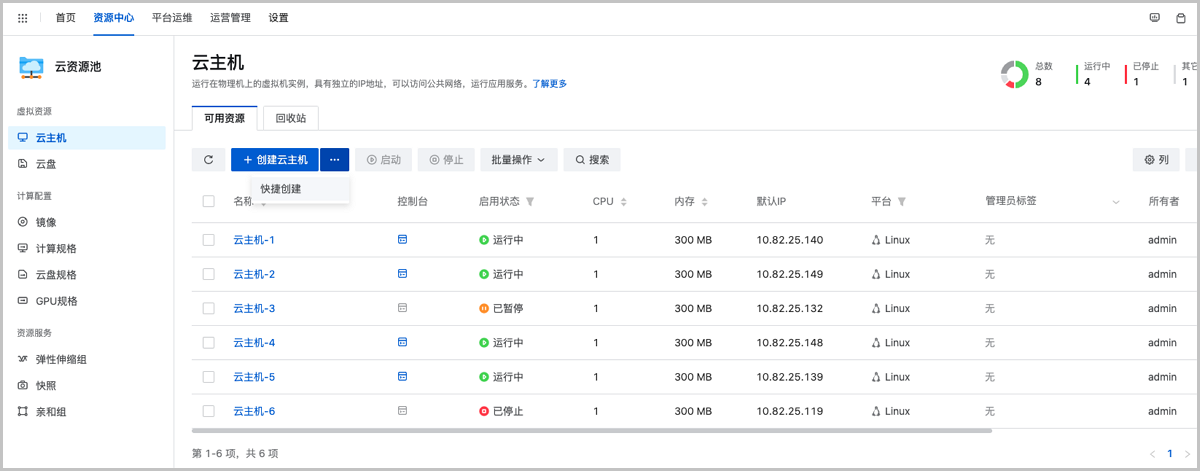Check the box for 云主机-2

tap(209, 274)
